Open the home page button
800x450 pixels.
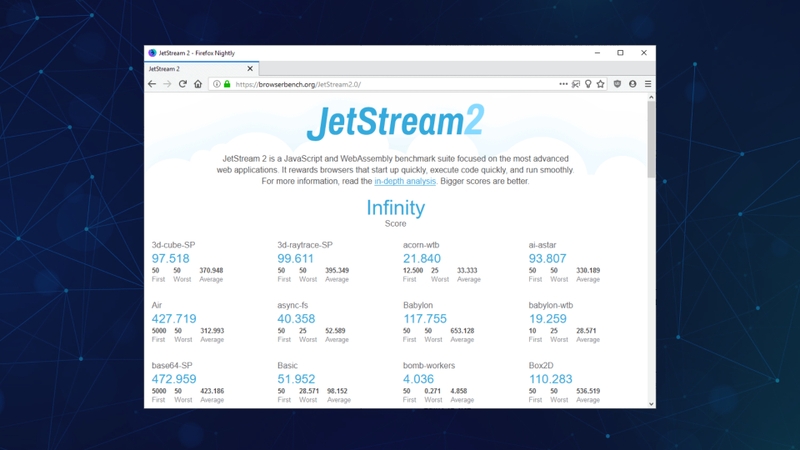point(198,84)
